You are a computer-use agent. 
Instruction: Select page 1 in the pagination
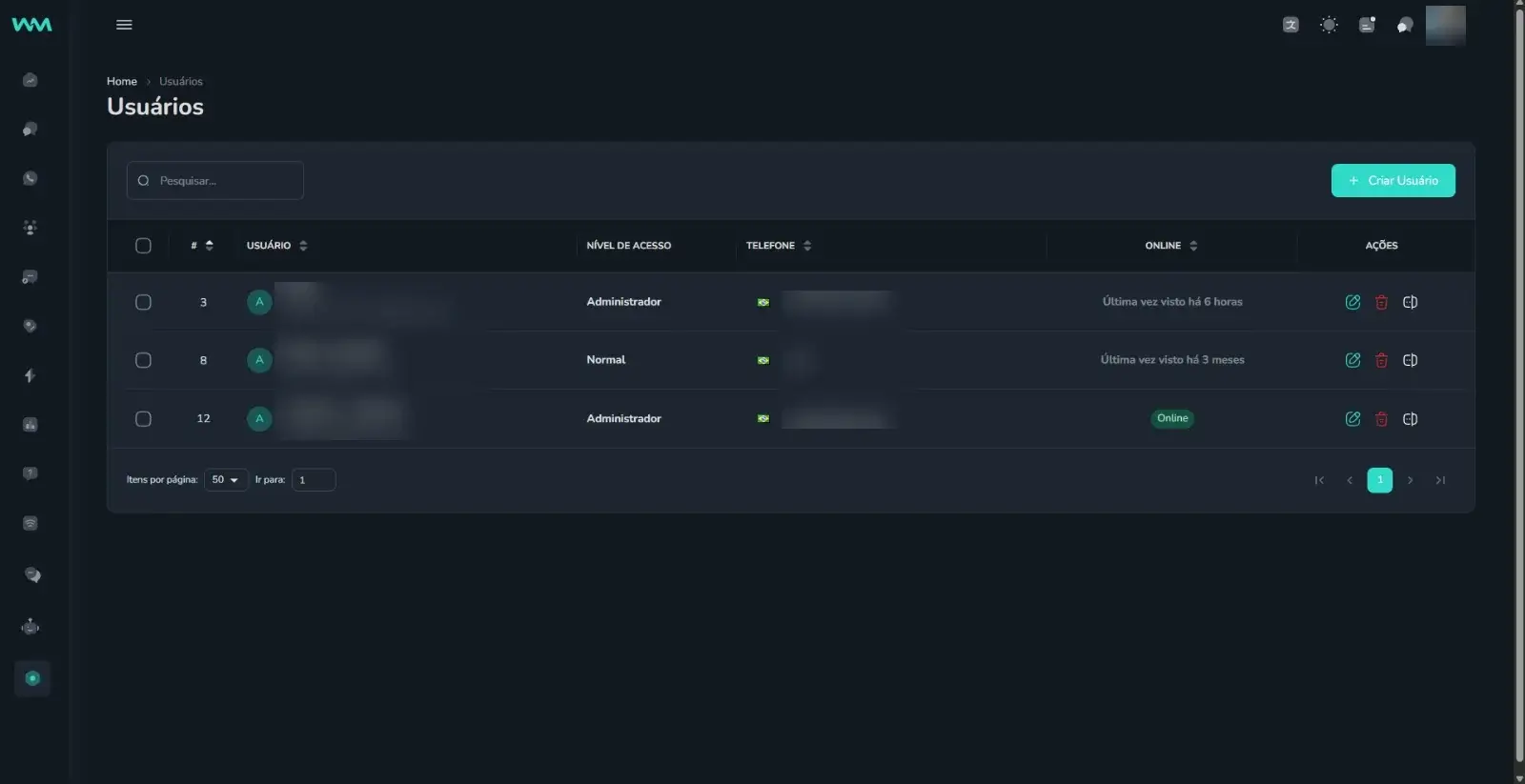tap(1380, 480)
